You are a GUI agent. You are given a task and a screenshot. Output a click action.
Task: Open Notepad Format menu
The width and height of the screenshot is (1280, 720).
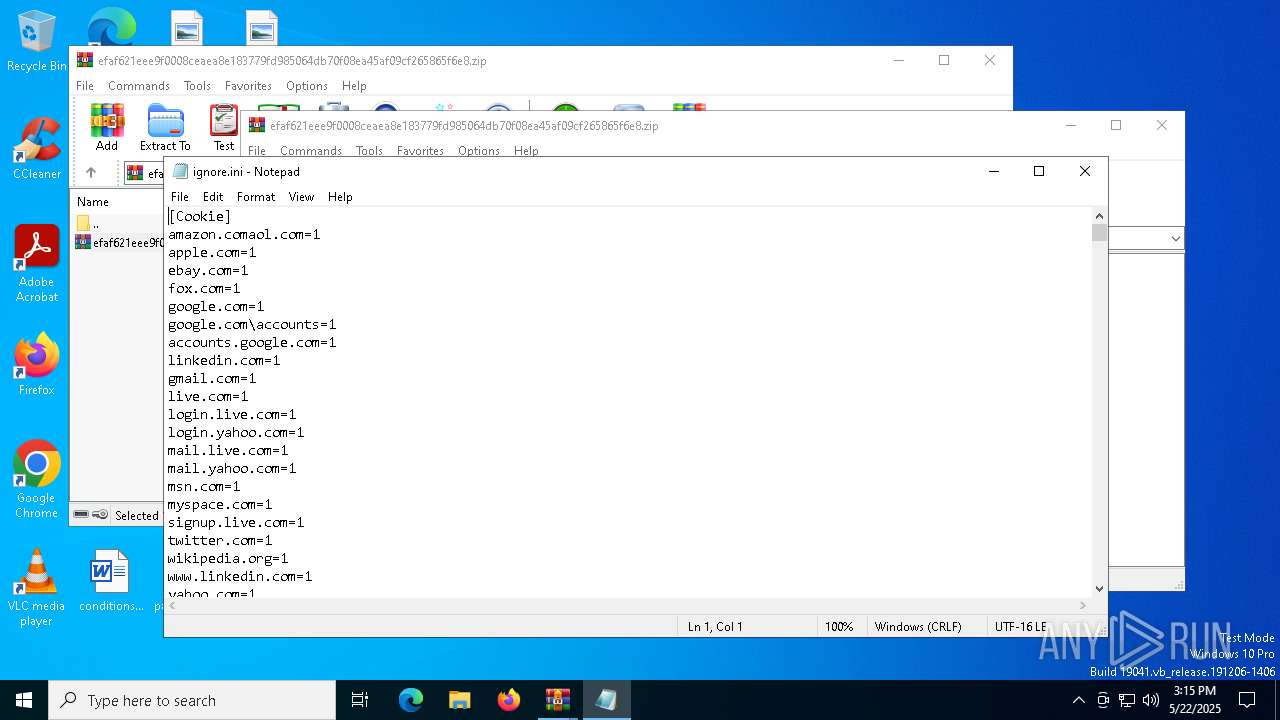[x=256, y=197]
